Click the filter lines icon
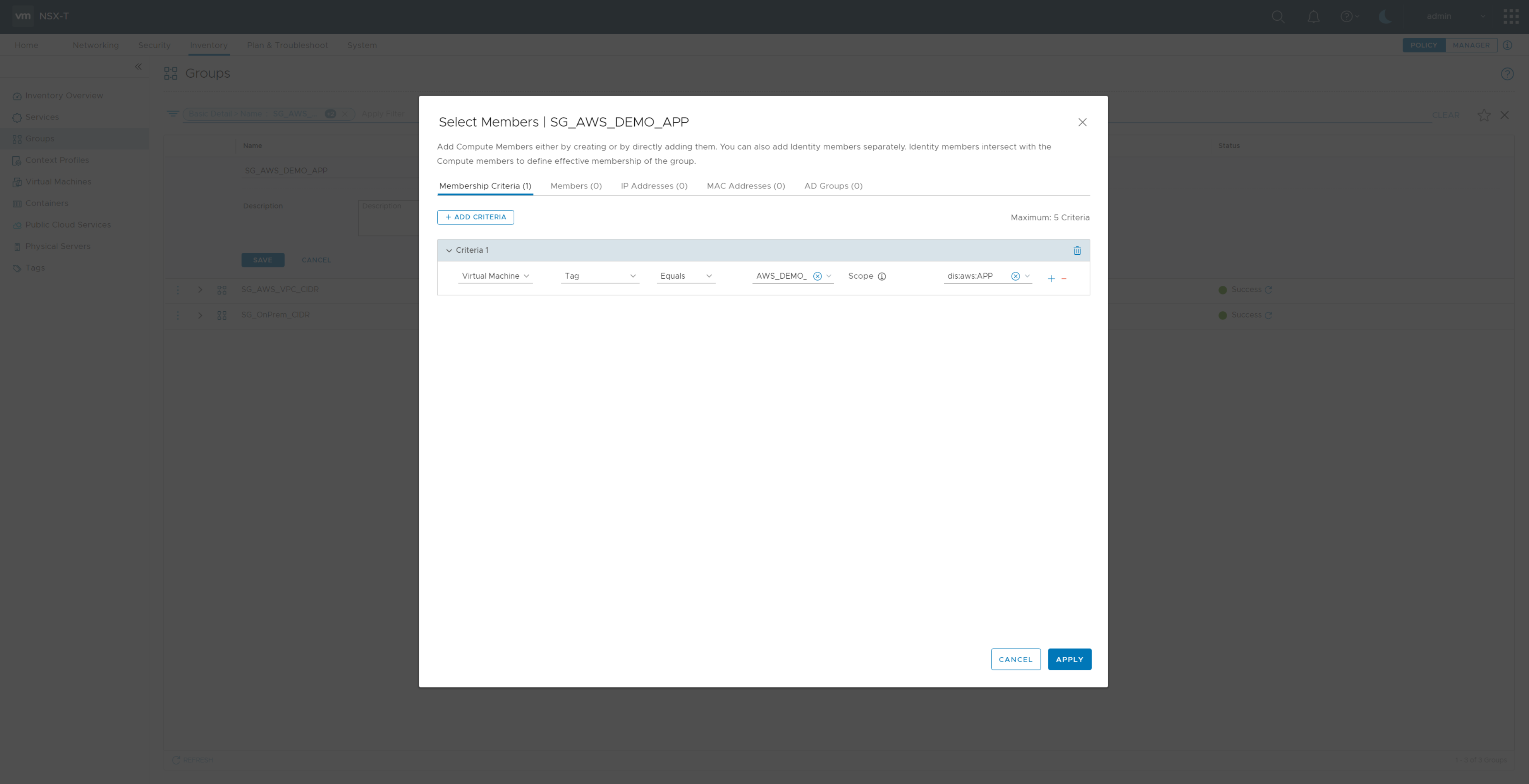This screenshot has height=784, width=1529. point(173,113)
